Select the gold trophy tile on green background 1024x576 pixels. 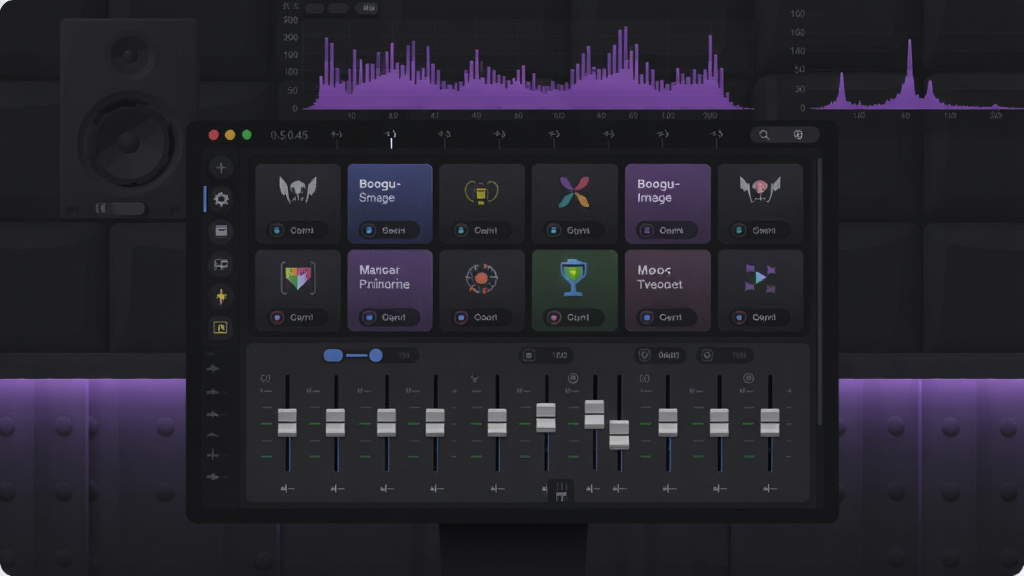pyautogui.click(x=574, y=278)
